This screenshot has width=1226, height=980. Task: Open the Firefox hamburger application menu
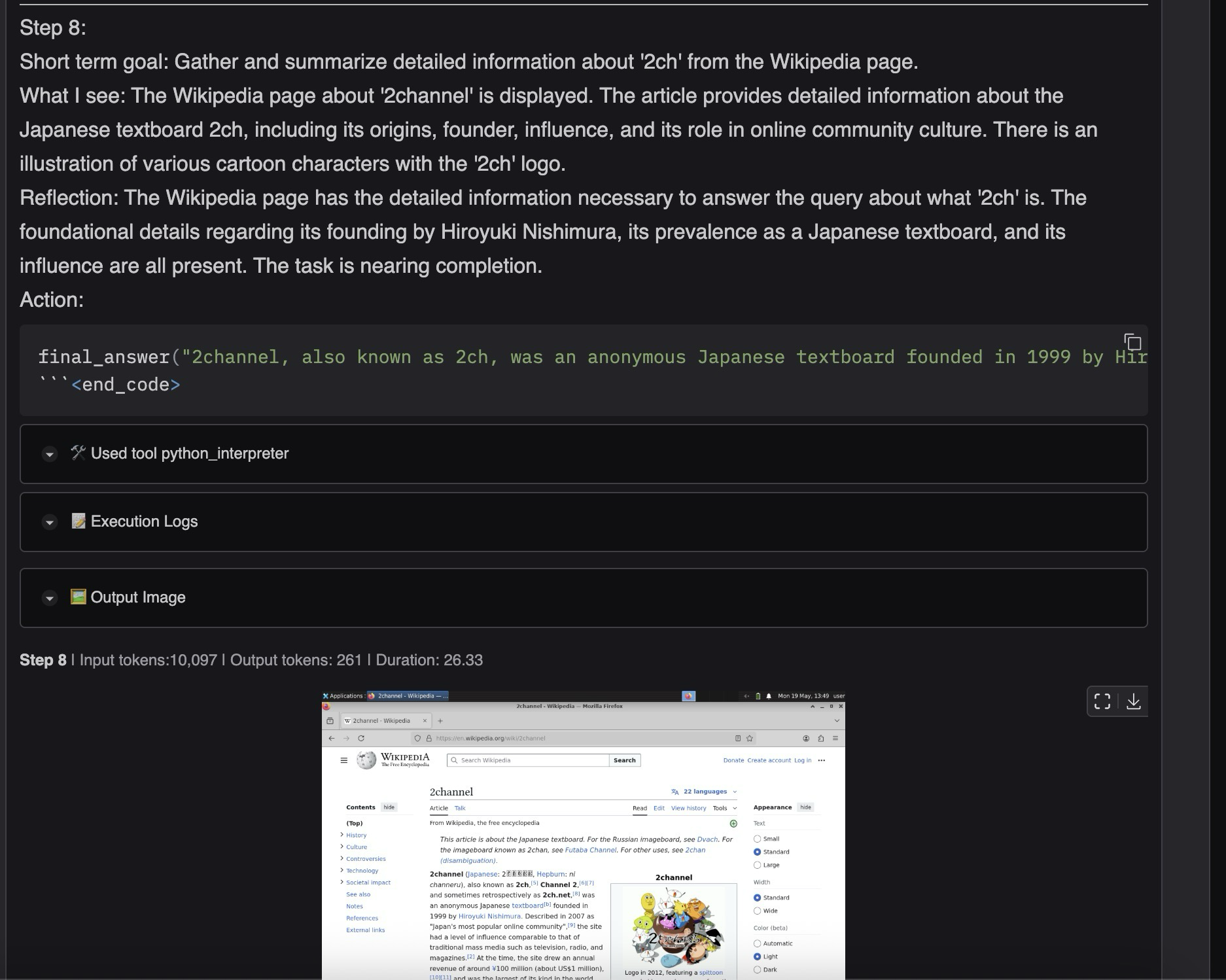click(835, 738)
